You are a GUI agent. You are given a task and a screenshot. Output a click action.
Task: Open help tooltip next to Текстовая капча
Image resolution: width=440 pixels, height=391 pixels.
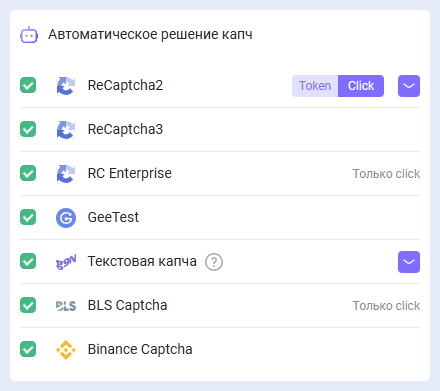[214, 262]
